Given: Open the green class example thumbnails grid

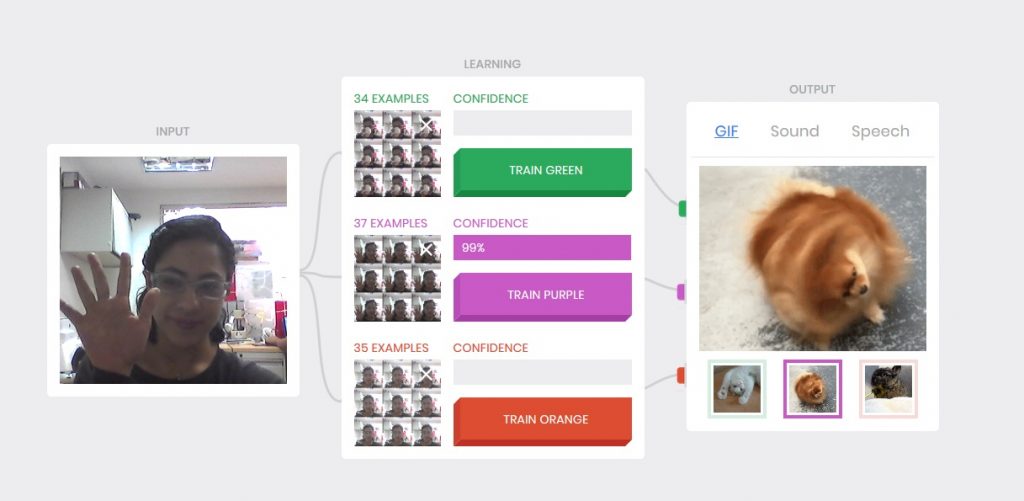Looking at the screenshot, I should tap(397, 154).
